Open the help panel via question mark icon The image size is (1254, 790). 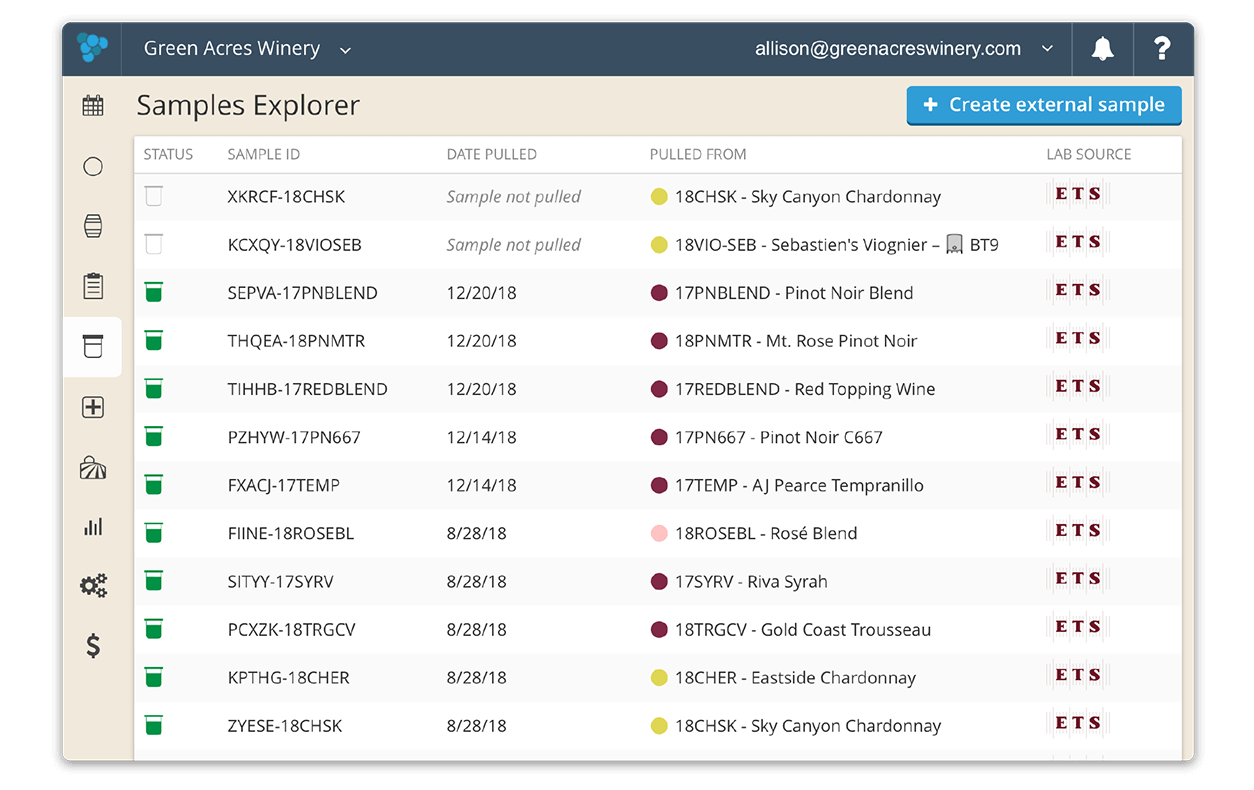coord(1162,48)
